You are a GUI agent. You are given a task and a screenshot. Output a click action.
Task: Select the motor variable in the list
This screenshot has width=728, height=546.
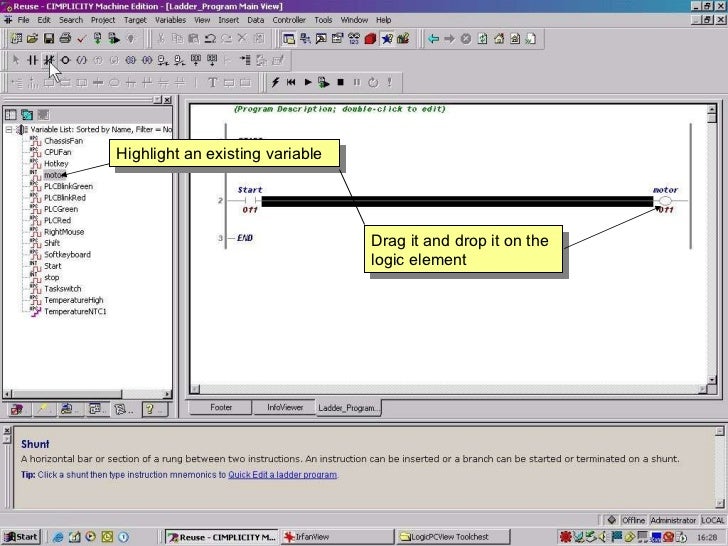pos(53,175)
